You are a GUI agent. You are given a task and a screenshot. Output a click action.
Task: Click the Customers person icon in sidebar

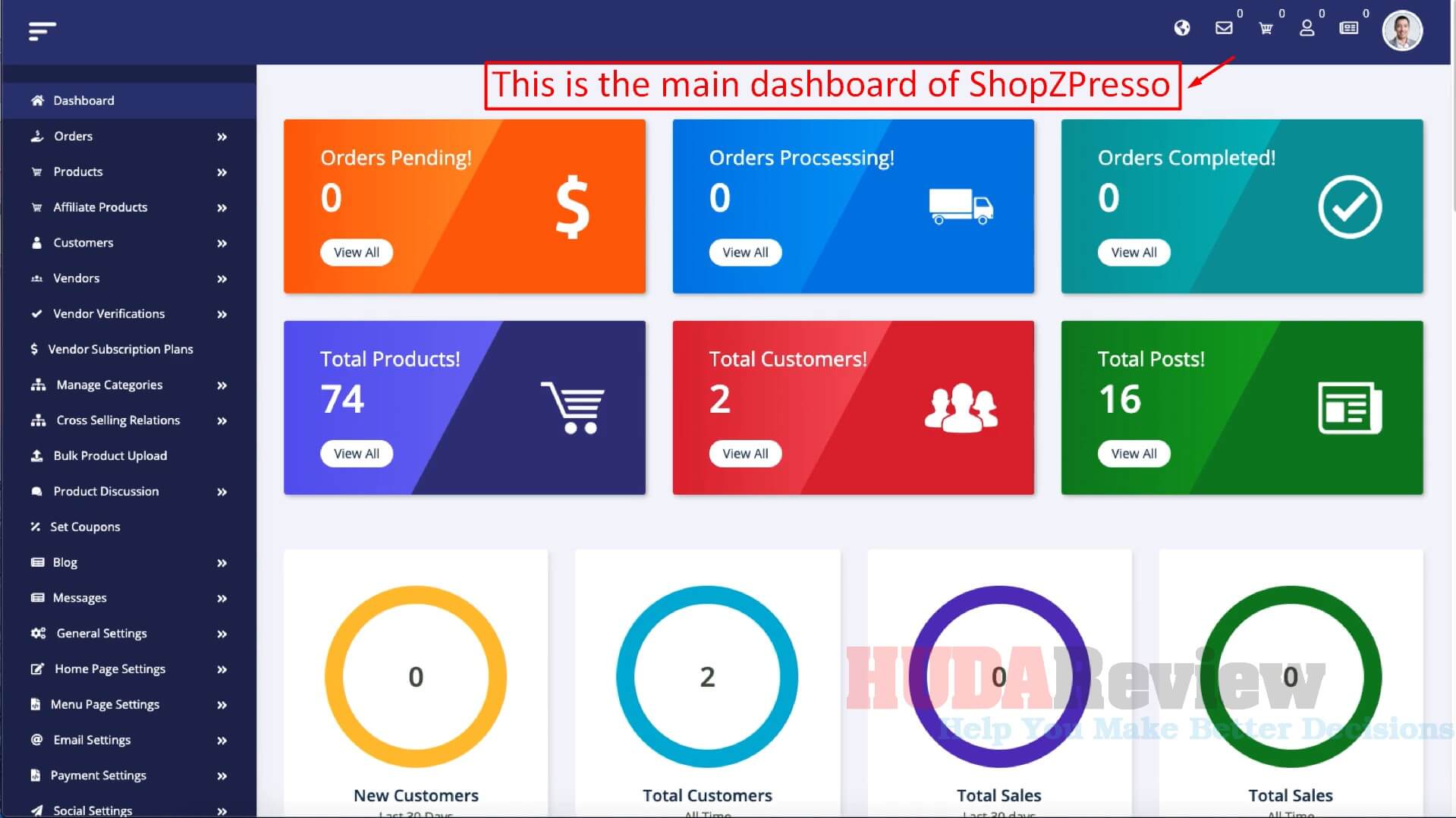tap(36, 243)
